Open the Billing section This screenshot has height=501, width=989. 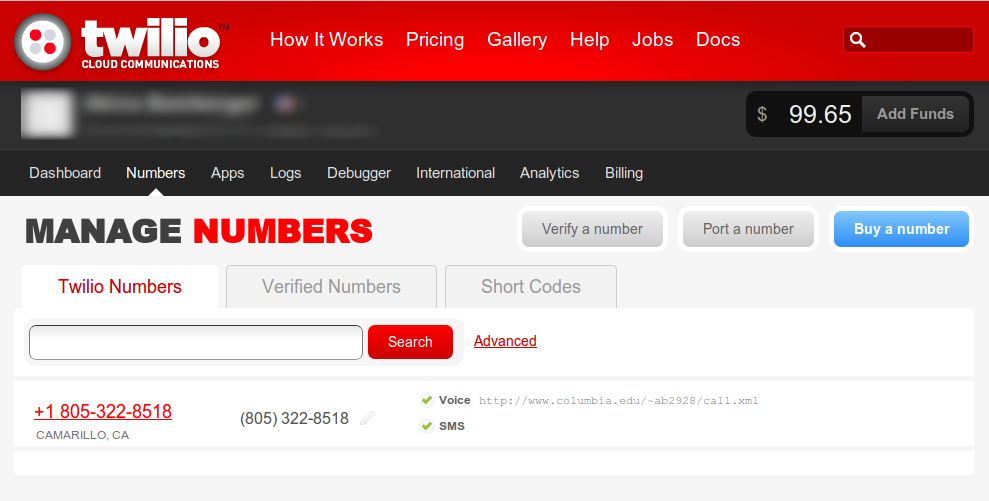[x=624, y=173]
